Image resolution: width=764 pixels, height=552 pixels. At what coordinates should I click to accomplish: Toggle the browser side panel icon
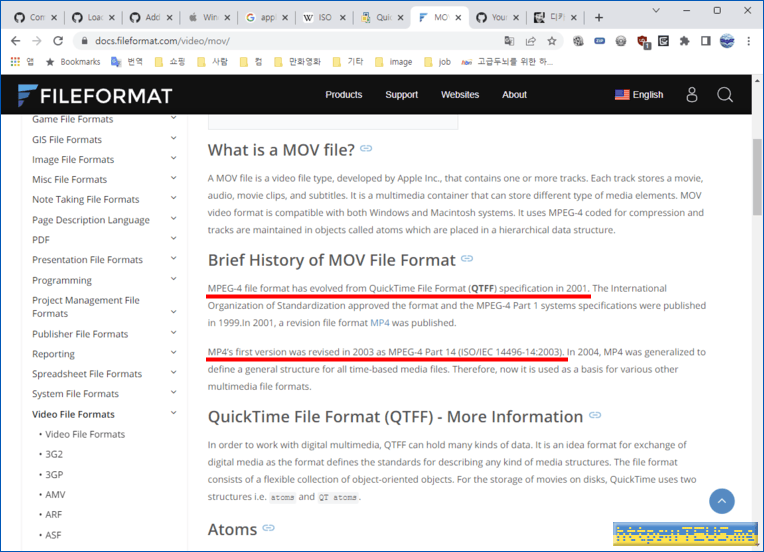(706, 41)
